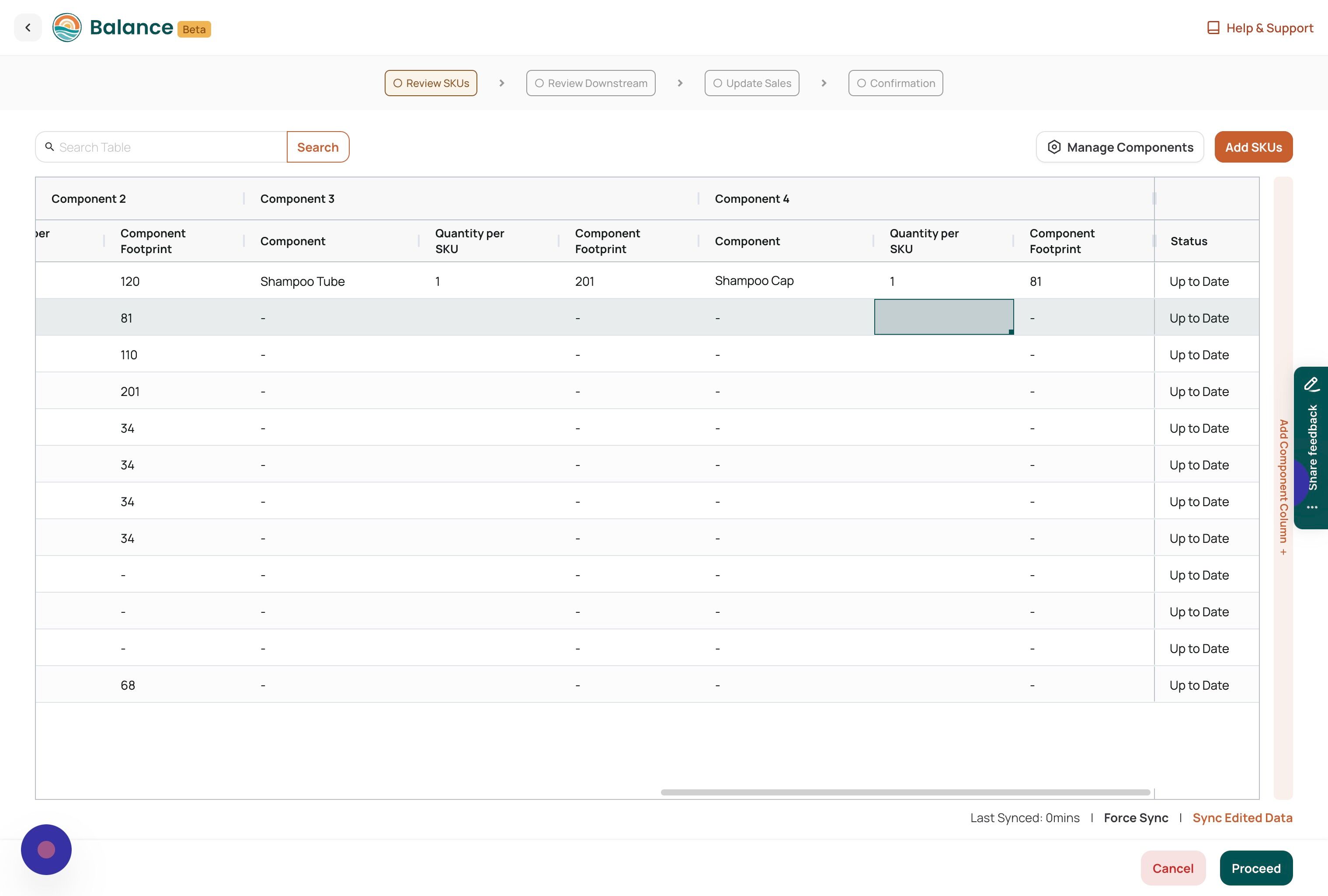Image resolution: width=1328 pixels, height=896 pixels.
Task: Click the Proceed button
Action: [x=1256, y=868]
